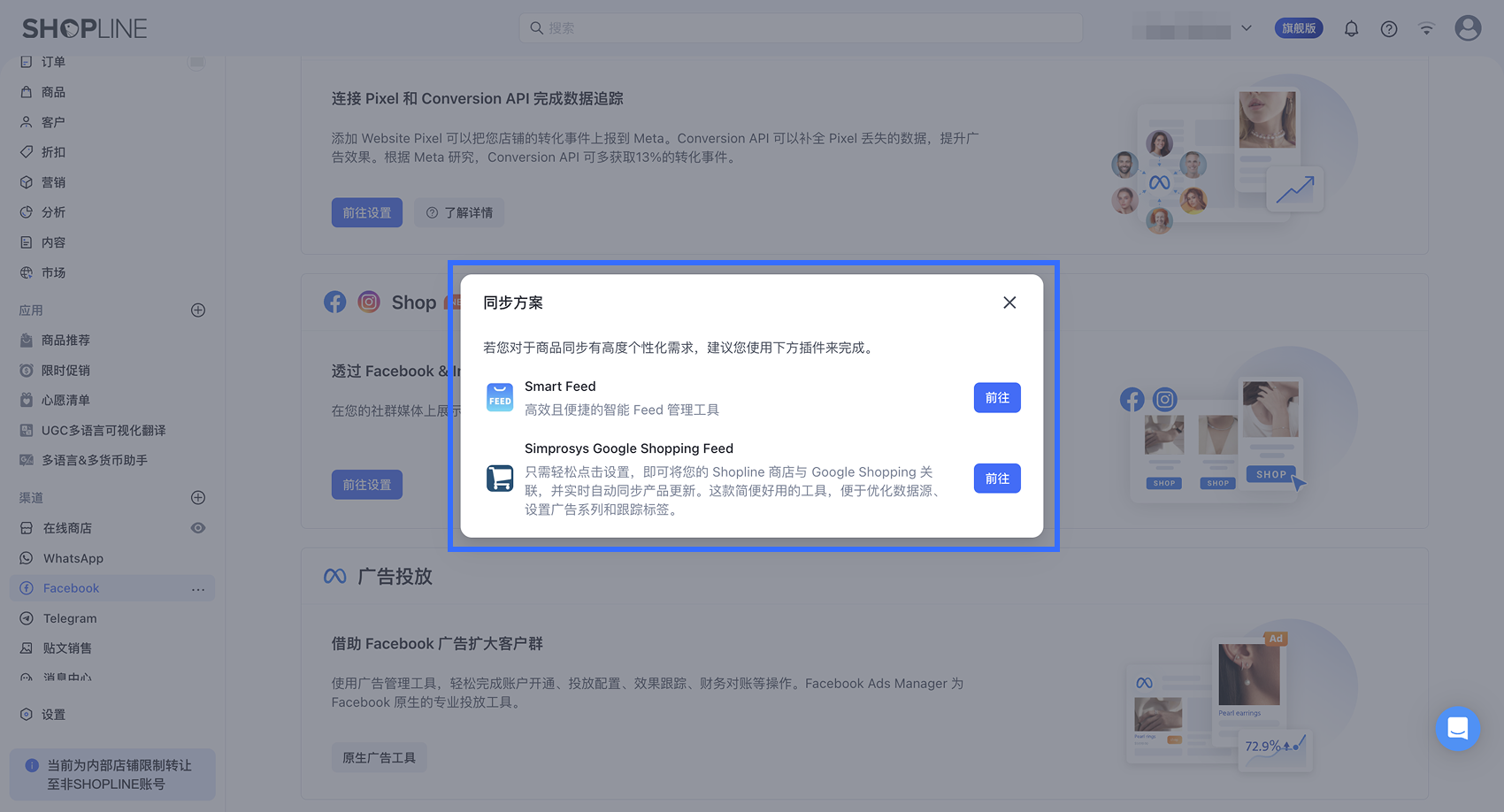Click the 商品推荐 app icon
The image size is (1504, 812).
[27, 341]
